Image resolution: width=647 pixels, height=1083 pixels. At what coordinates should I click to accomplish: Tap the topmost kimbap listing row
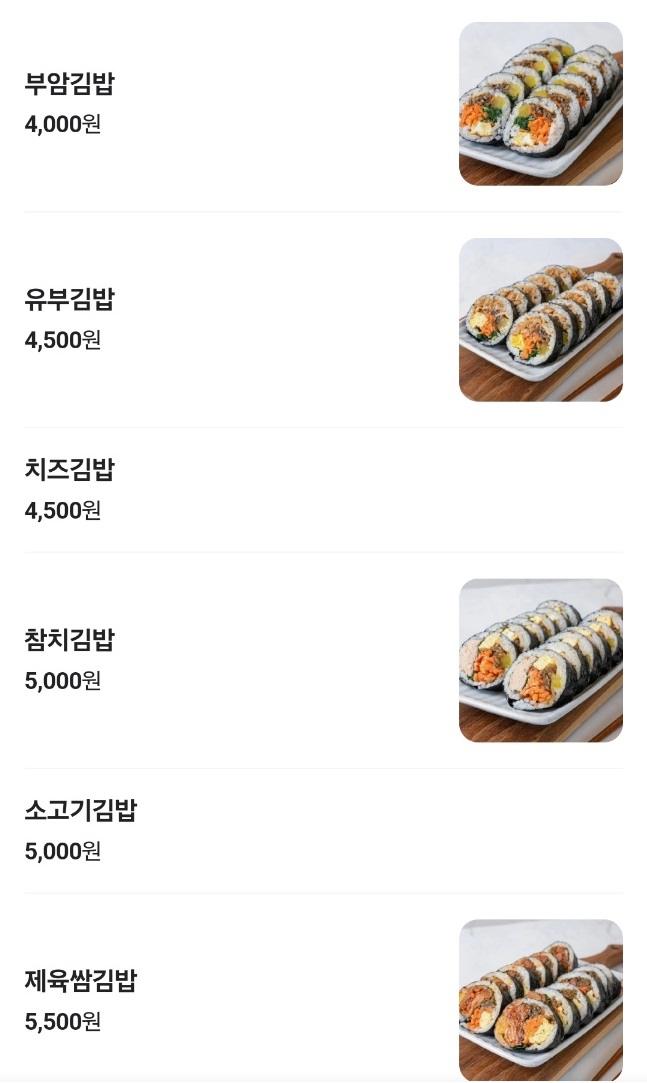click(230, 103)
